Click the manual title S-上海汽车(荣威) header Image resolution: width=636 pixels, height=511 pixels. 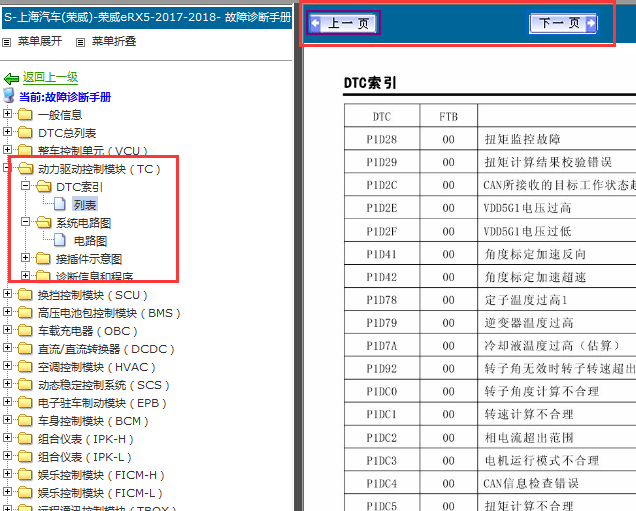tap(147, 17)
